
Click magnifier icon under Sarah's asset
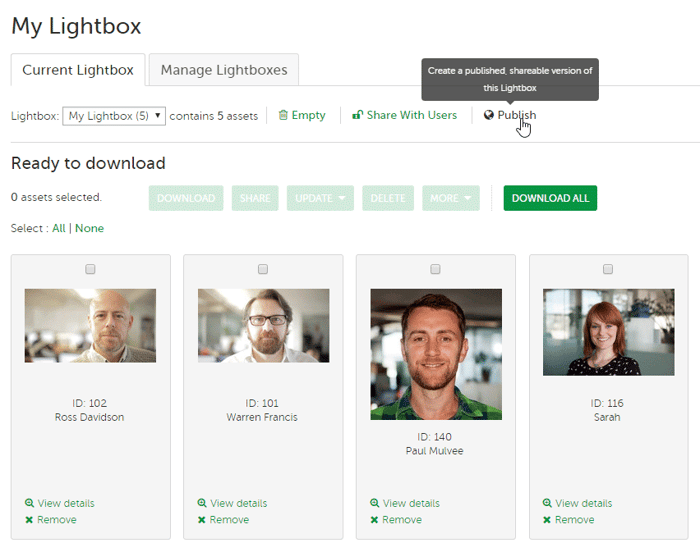(x=548, y=504)
